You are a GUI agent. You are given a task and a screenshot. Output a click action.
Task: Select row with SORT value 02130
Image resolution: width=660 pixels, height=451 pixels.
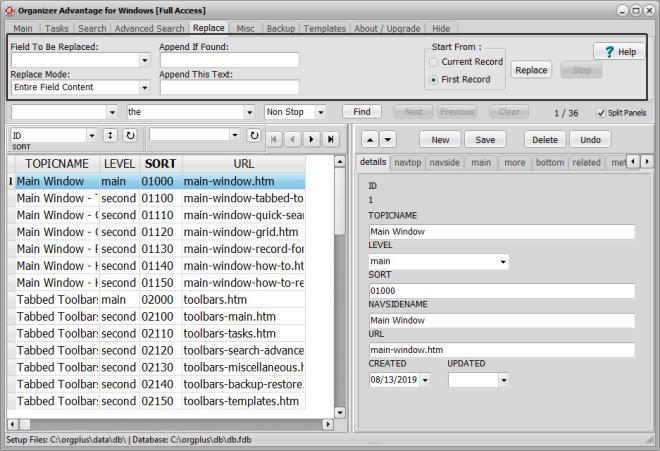click(156, 368)
